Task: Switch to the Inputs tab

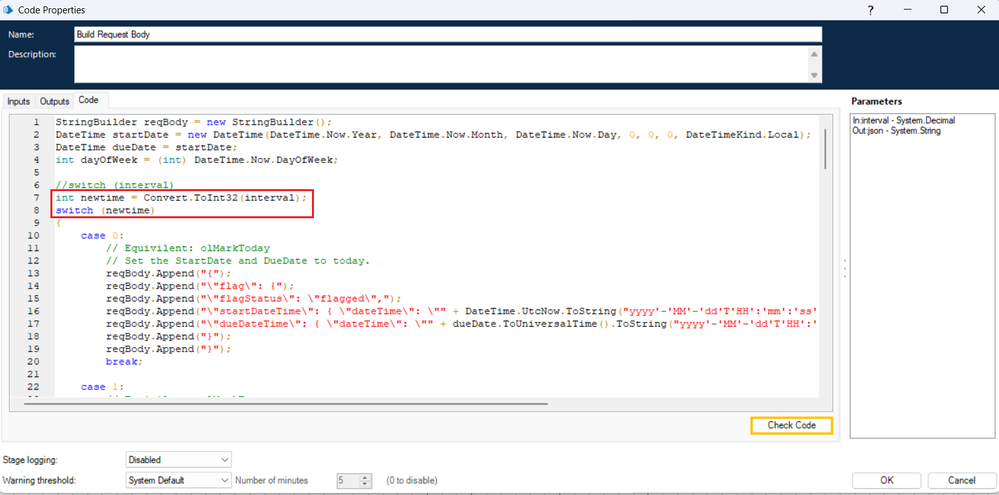Action: coord(18,101)
